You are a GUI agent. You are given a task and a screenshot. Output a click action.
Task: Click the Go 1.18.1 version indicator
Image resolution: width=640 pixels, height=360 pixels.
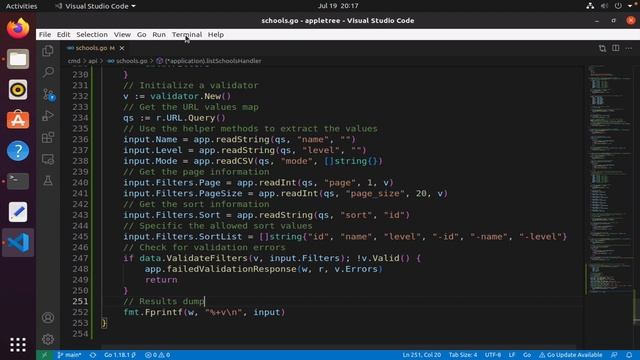click(x=120, y=355)
